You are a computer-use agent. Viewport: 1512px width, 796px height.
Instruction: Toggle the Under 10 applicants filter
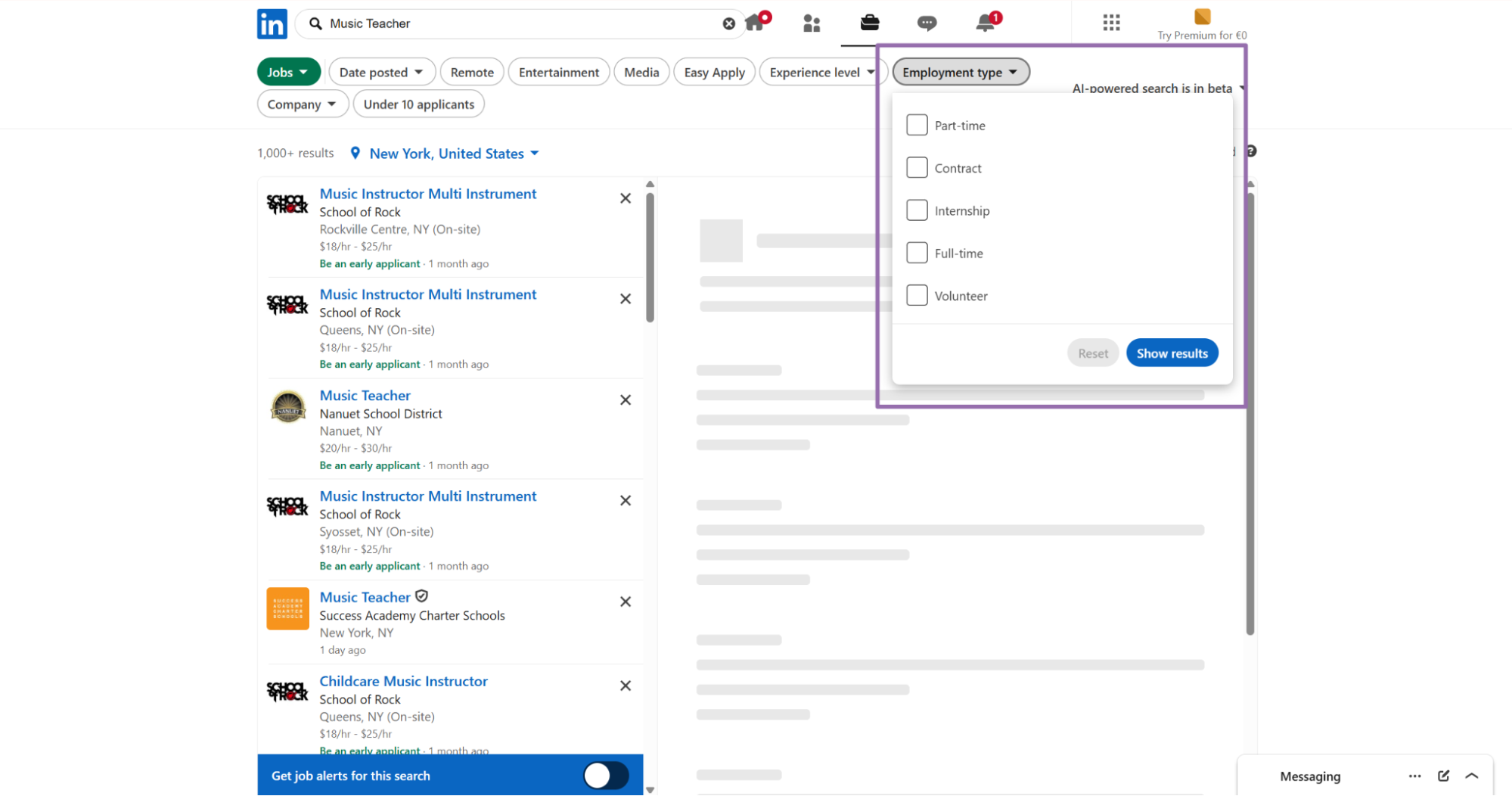point(418,104)
